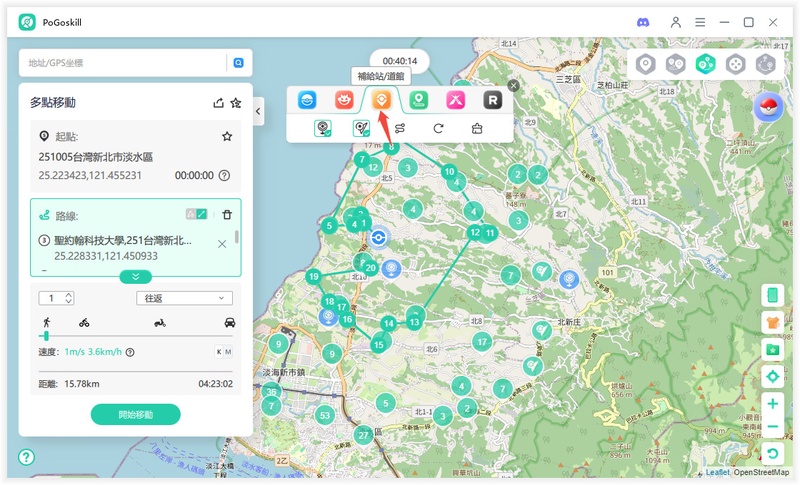Zoom in on the map with the plus button

coord(772,404)
